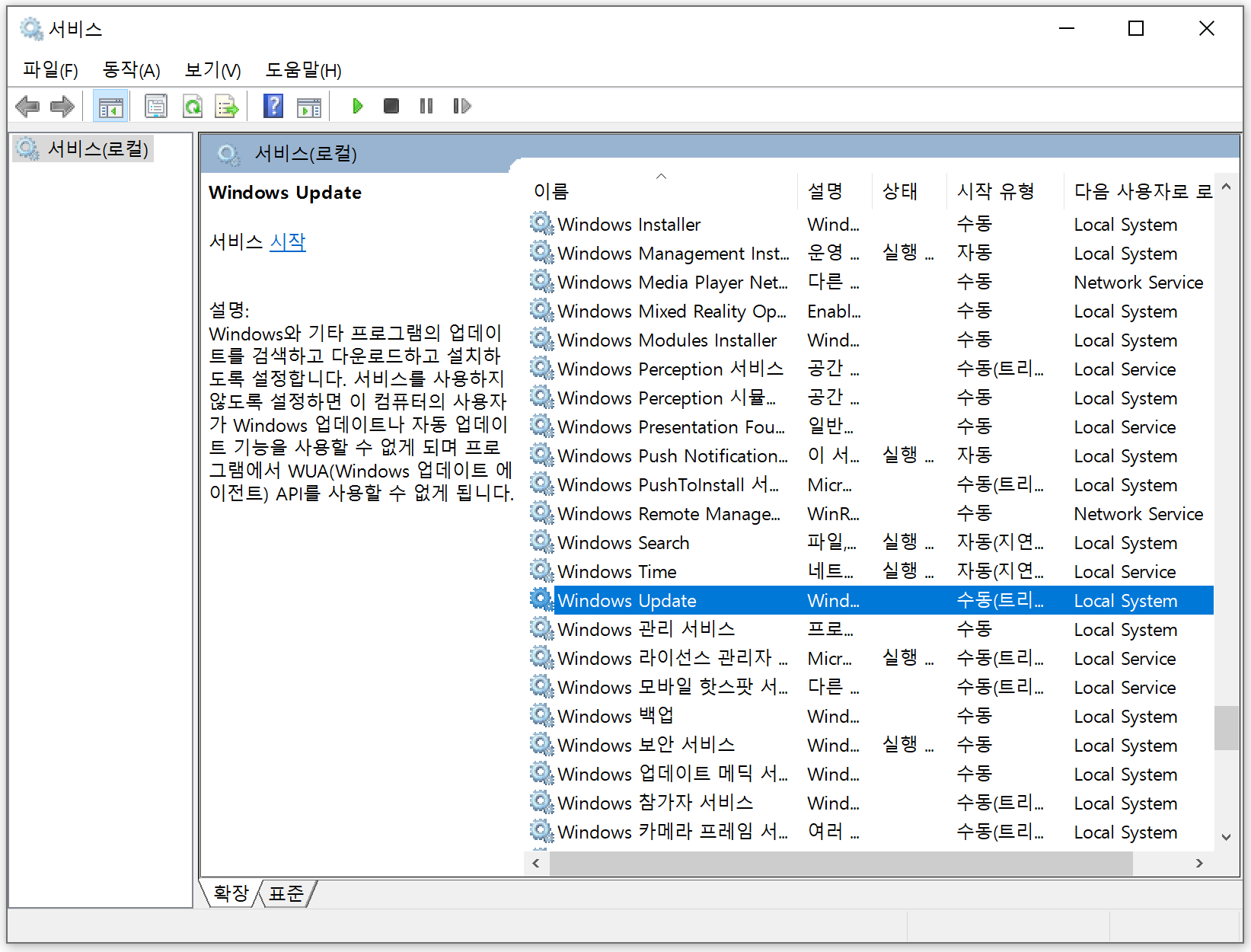Click gear icon of Windows Installer row
The height and width of the screenshot is (952, 1251).
click(541, 224)
